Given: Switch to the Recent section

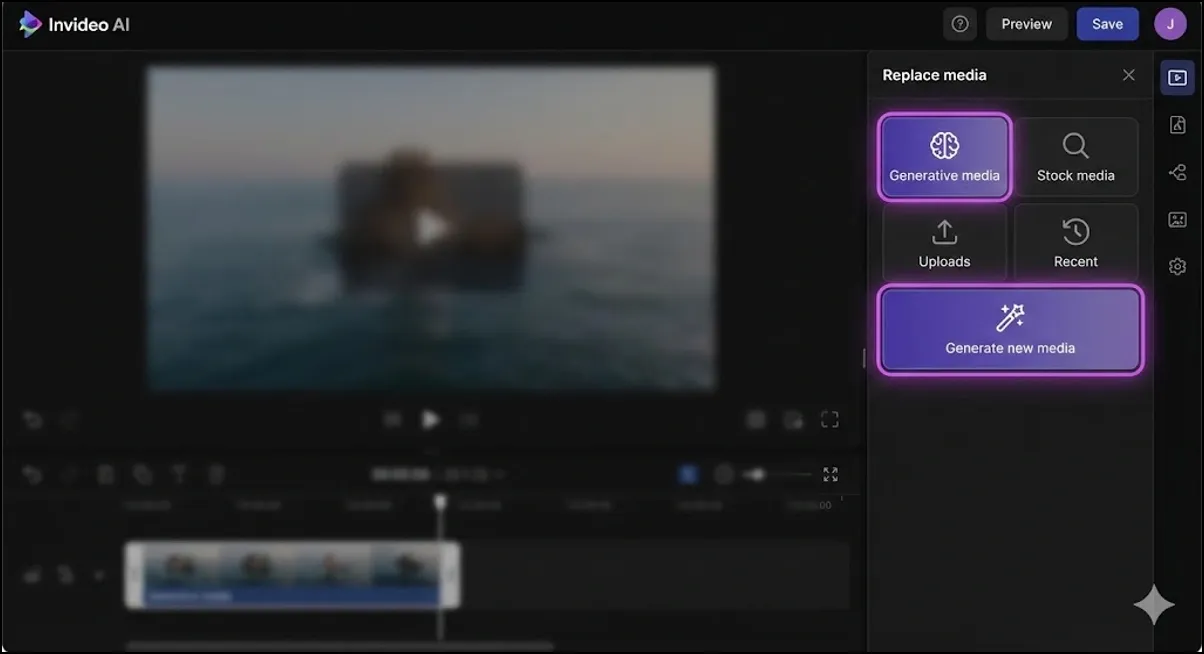Looking at the screenshot, I should pos(1076,243).
